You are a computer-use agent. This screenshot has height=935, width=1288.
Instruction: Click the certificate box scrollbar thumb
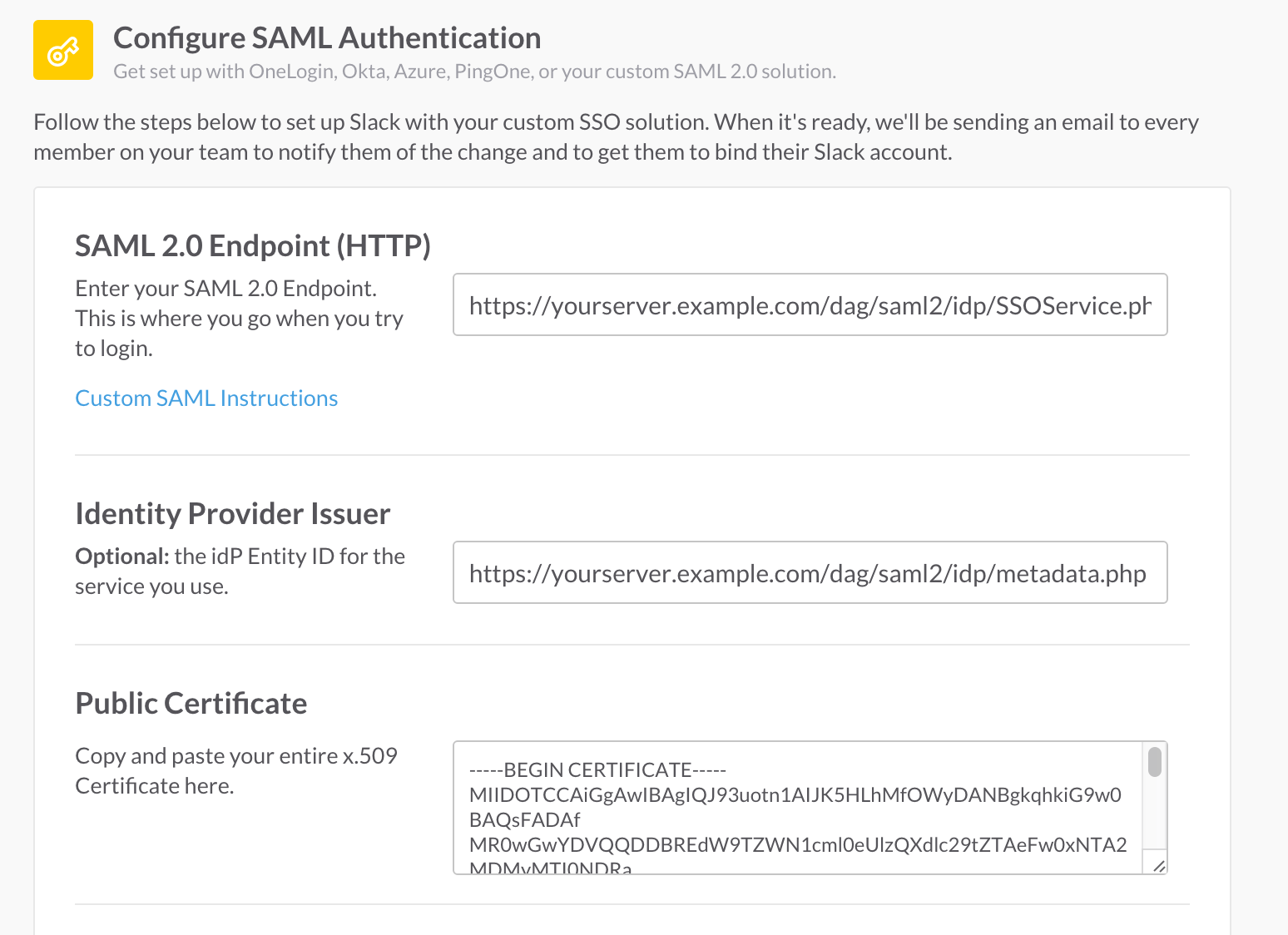(x=1154, y=761)
